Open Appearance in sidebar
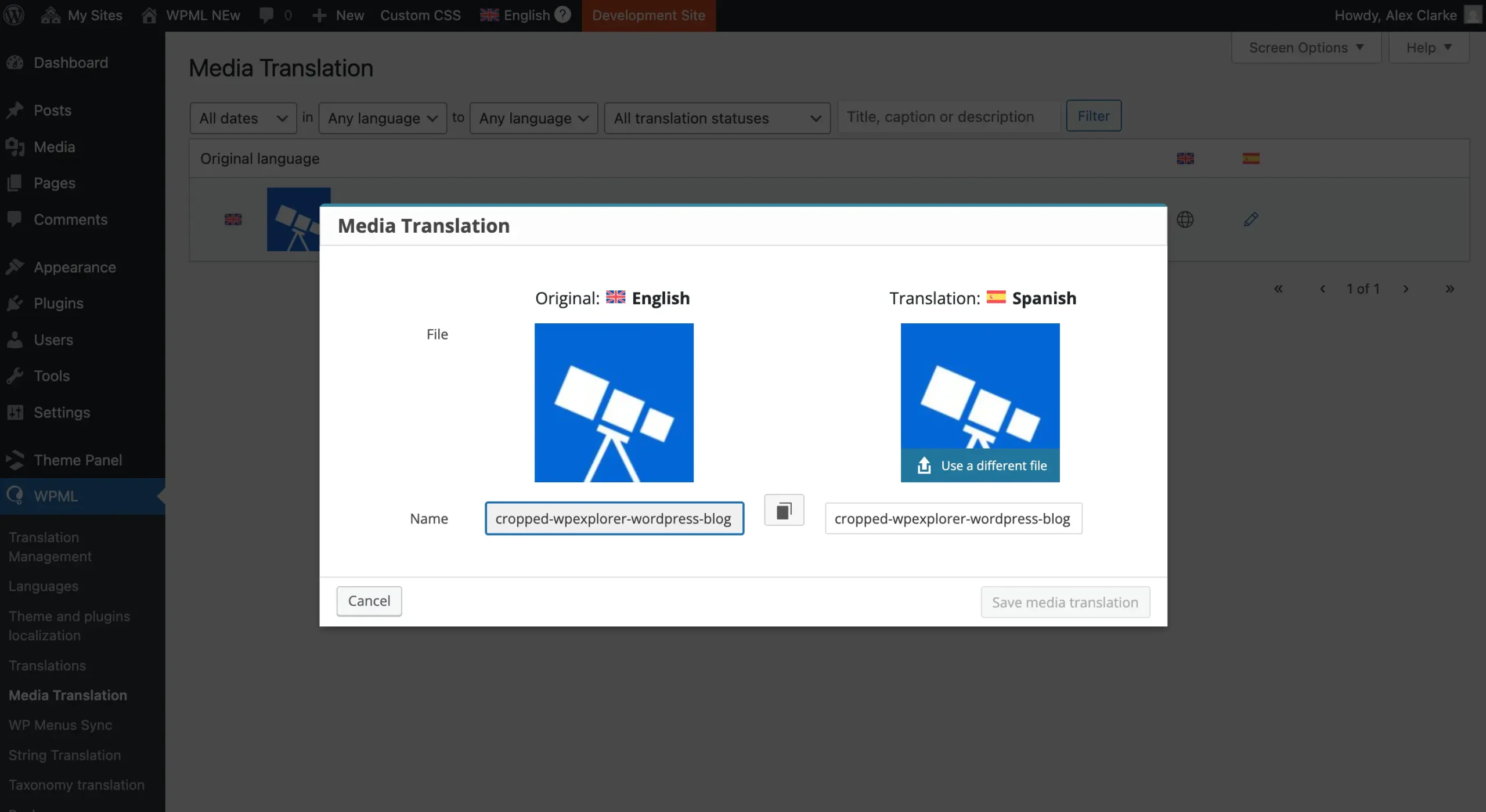 tap(82, 267)
